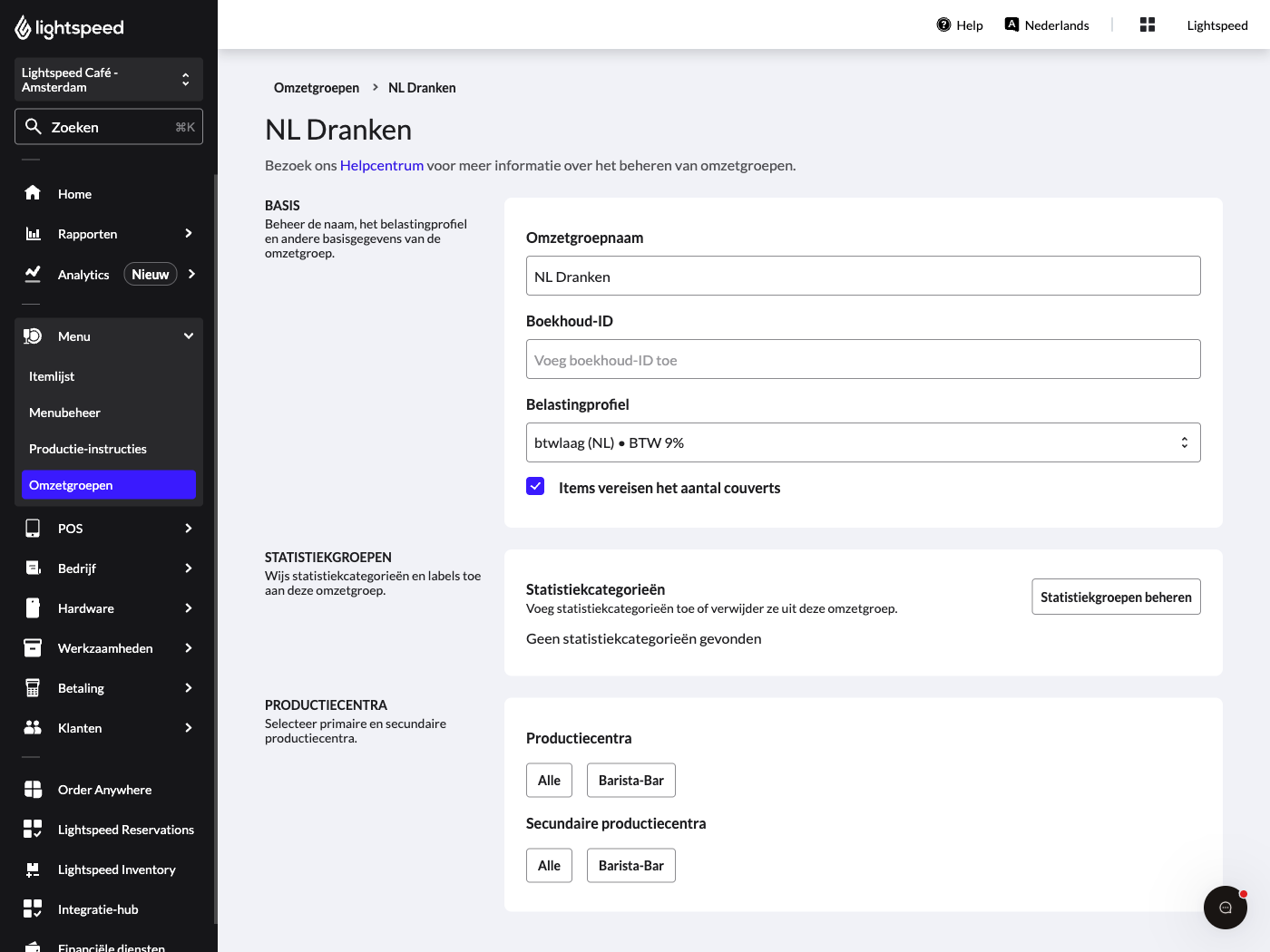Expand the Klanten chevron
Screen dimensions: 1270x952
(x=189, y=727)
